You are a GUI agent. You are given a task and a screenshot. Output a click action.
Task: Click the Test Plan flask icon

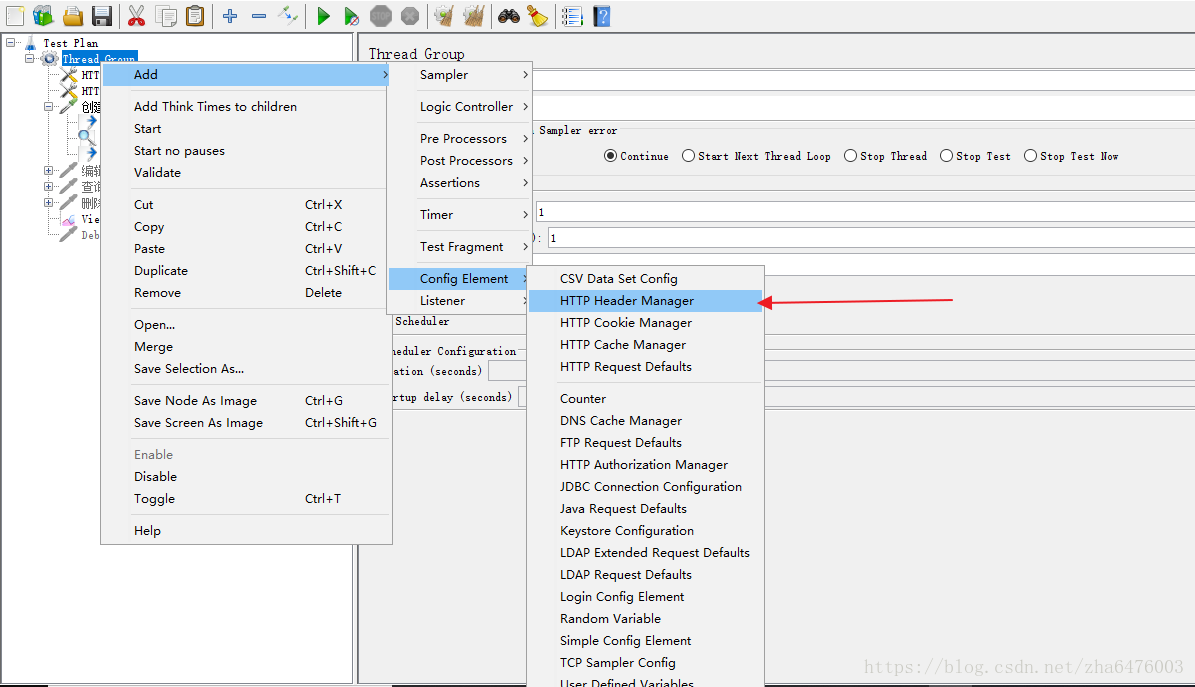coord(30,43)
